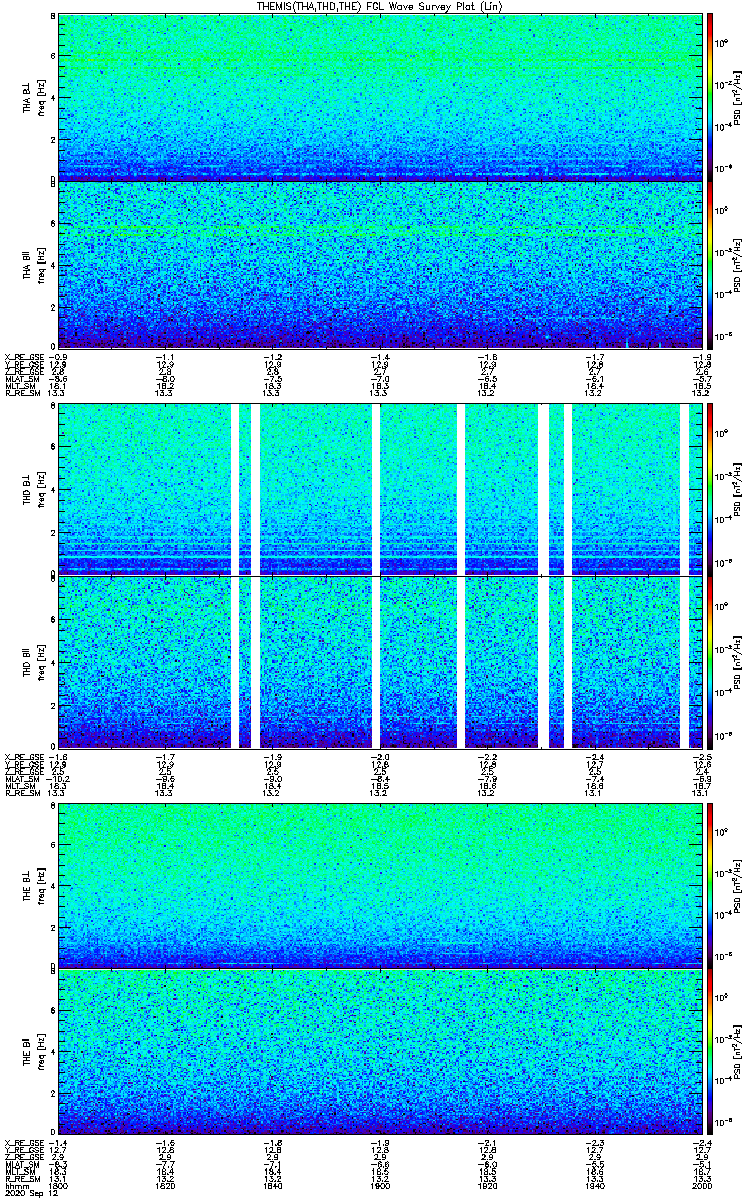This screenshot has width=750, height=1200.
Task: Click the PSD color bar beside THE B-perpendicular
Action: pos(710,884)
